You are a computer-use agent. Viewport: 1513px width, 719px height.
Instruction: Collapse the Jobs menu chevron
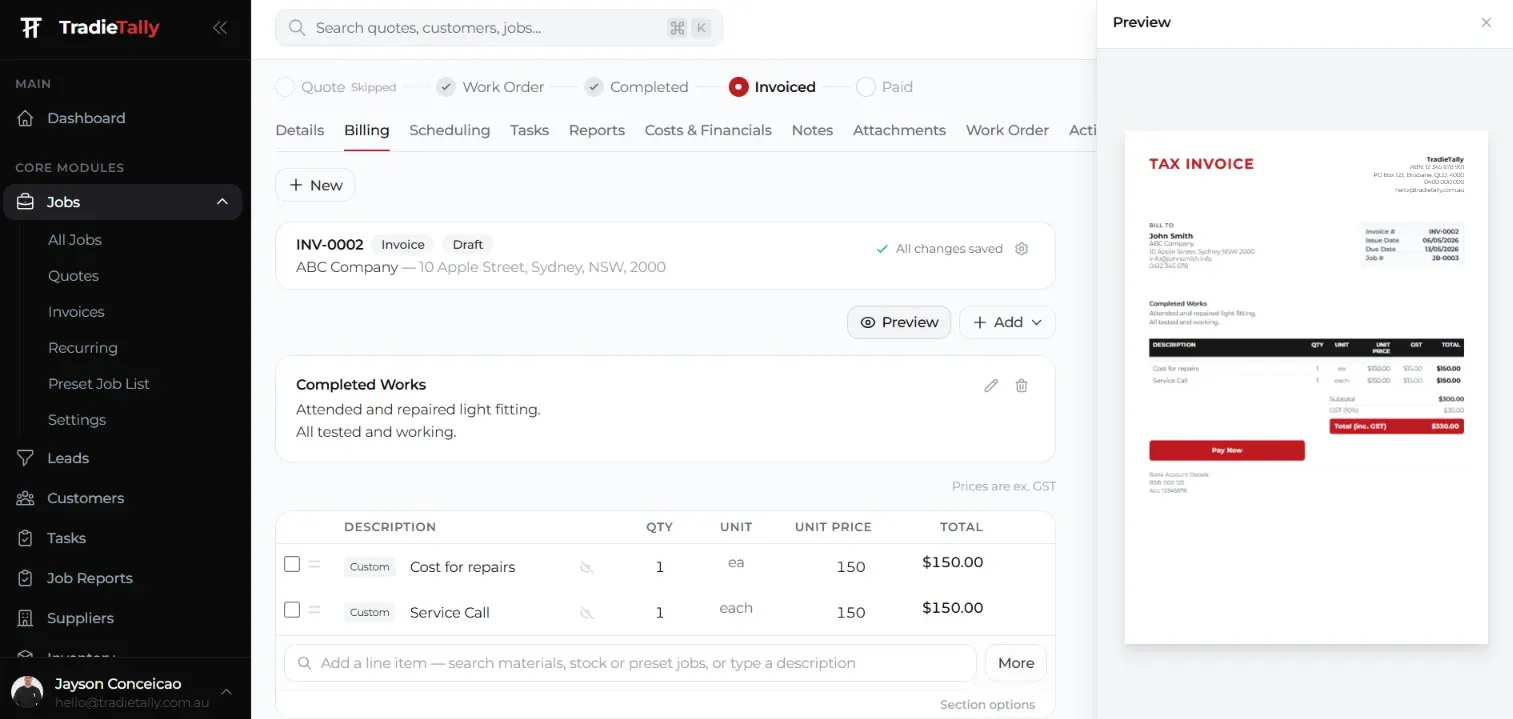[222, 202]
